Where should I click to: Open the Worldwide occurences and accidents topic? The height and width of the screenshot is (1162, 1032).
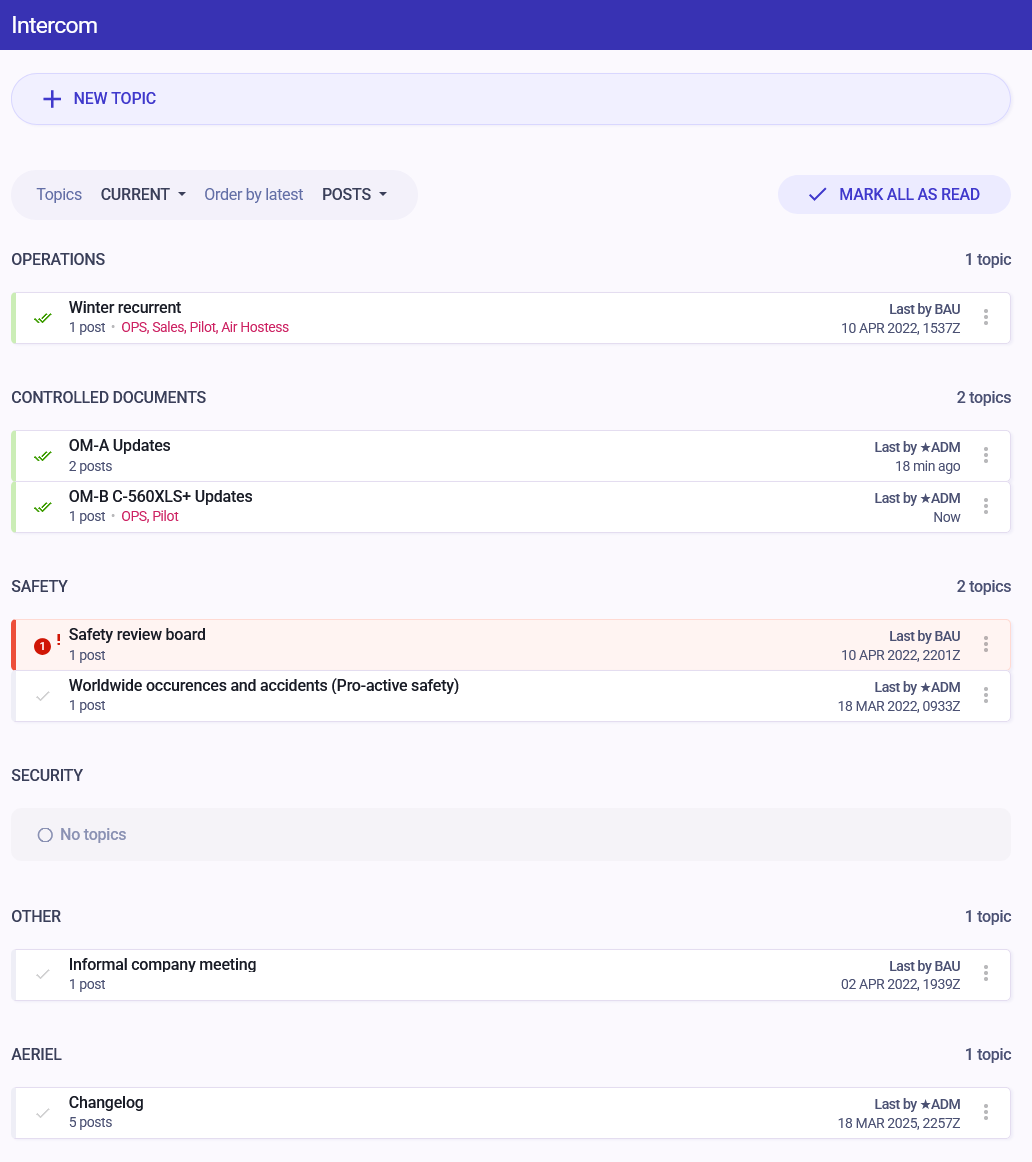pyautogui.click(x=263, y=686)
